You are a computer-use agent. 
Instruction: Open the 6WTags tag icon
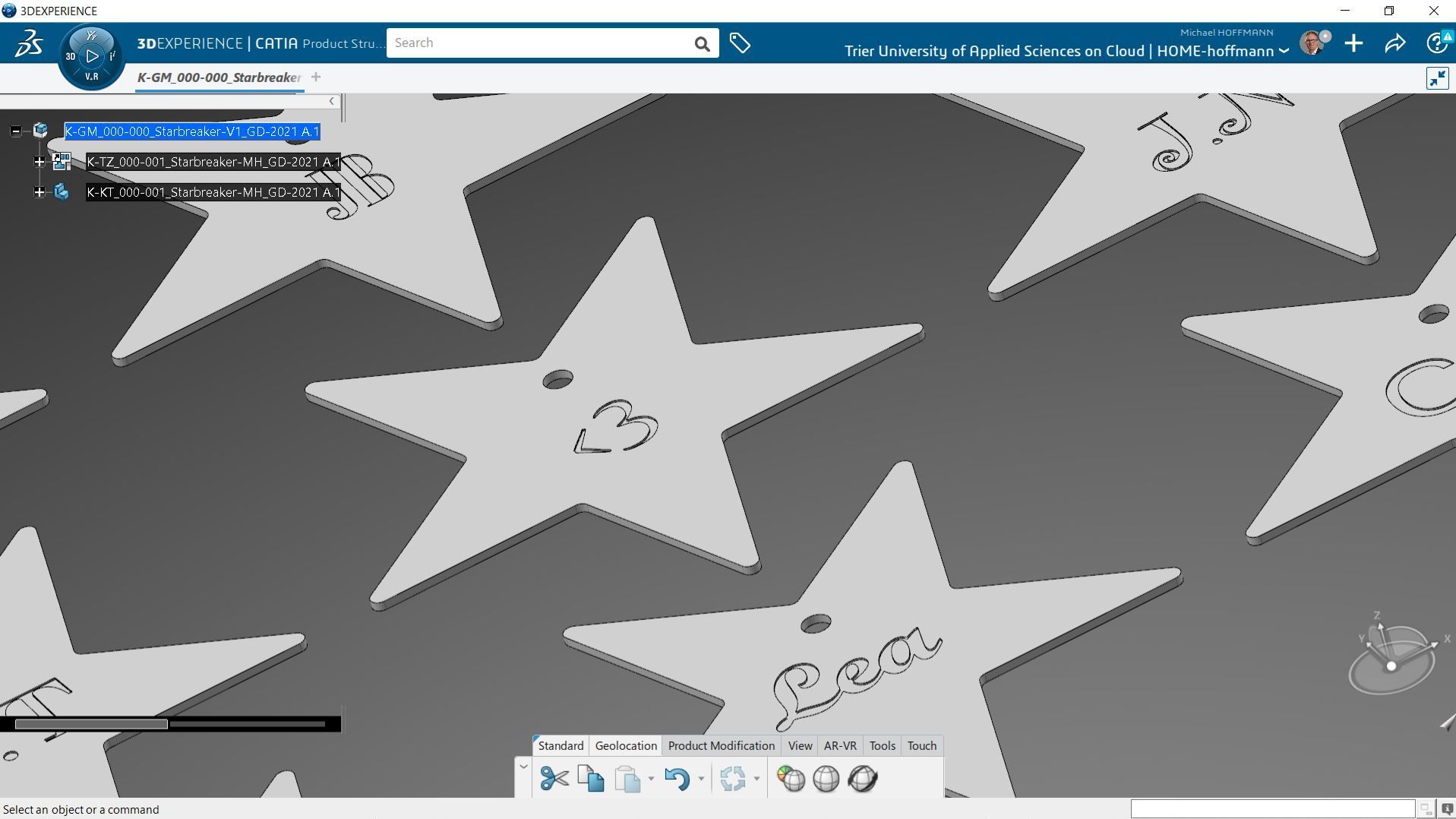tap(740, 43)
